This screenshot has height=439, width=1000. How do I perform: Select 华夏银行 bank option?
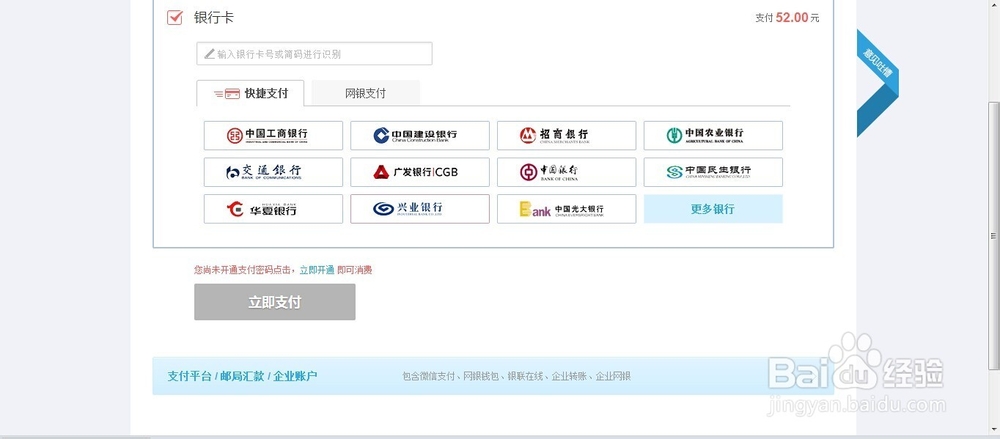[x=273, y=209]
